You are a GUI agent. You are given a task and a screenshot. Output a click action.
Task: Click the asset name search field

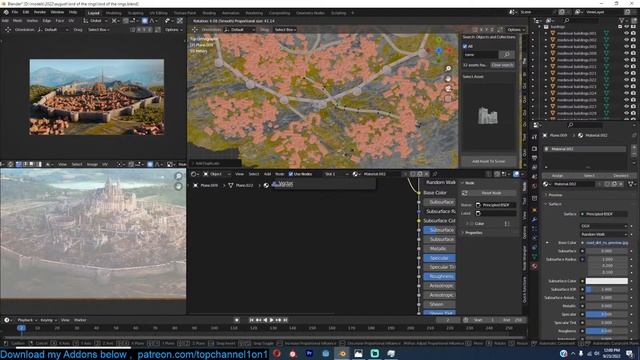[480, 54]
